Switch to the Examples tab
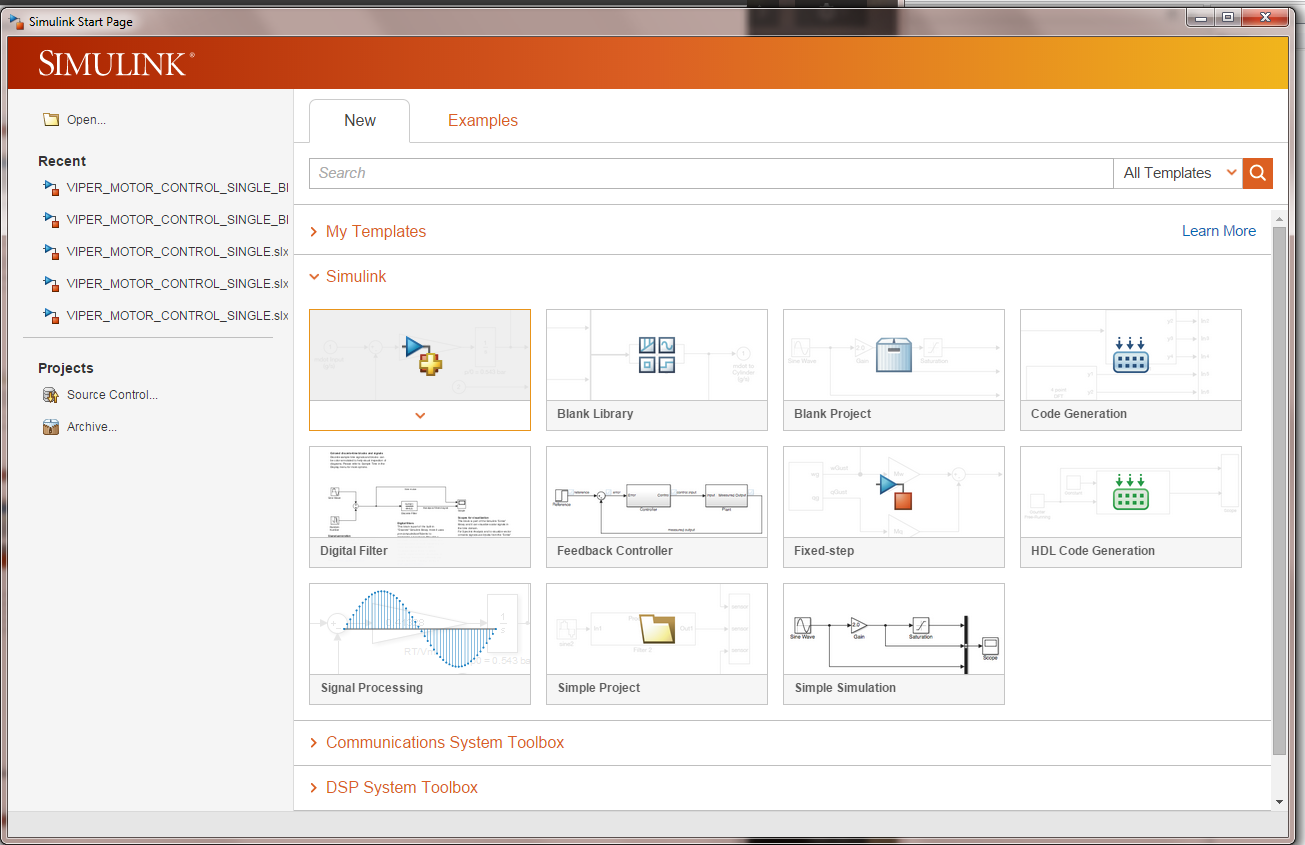Viewport: 1305px width, 845px height. click(482, 120)
